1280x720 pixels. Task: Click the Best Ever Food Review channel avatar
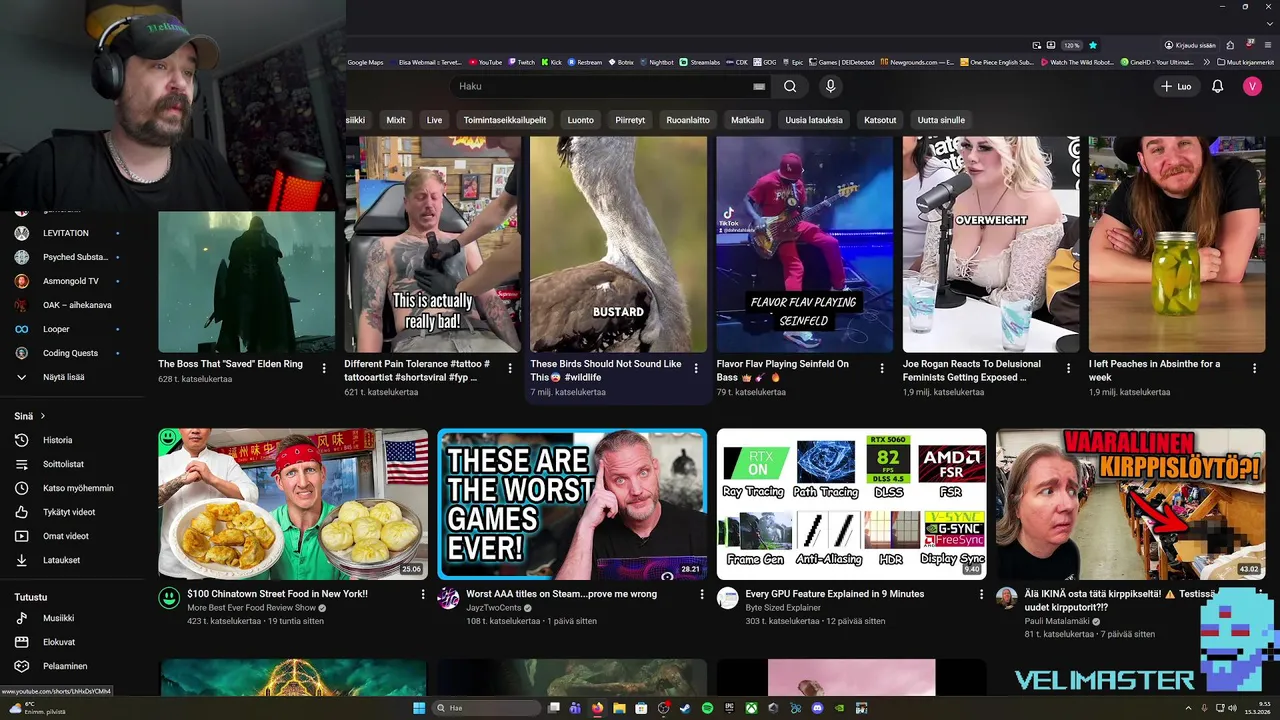pos(169,599)
